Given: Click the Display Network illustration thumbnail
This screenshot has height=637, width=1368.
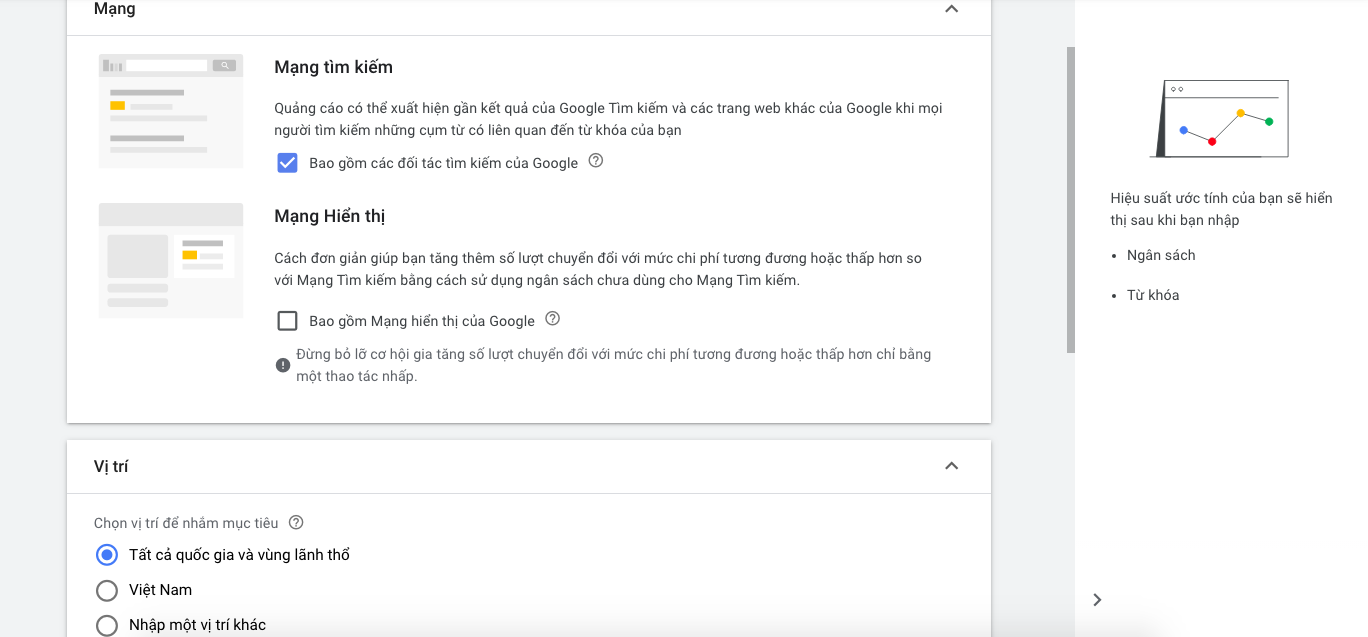Looking at the screenshot, I should (x=171, y=260).
